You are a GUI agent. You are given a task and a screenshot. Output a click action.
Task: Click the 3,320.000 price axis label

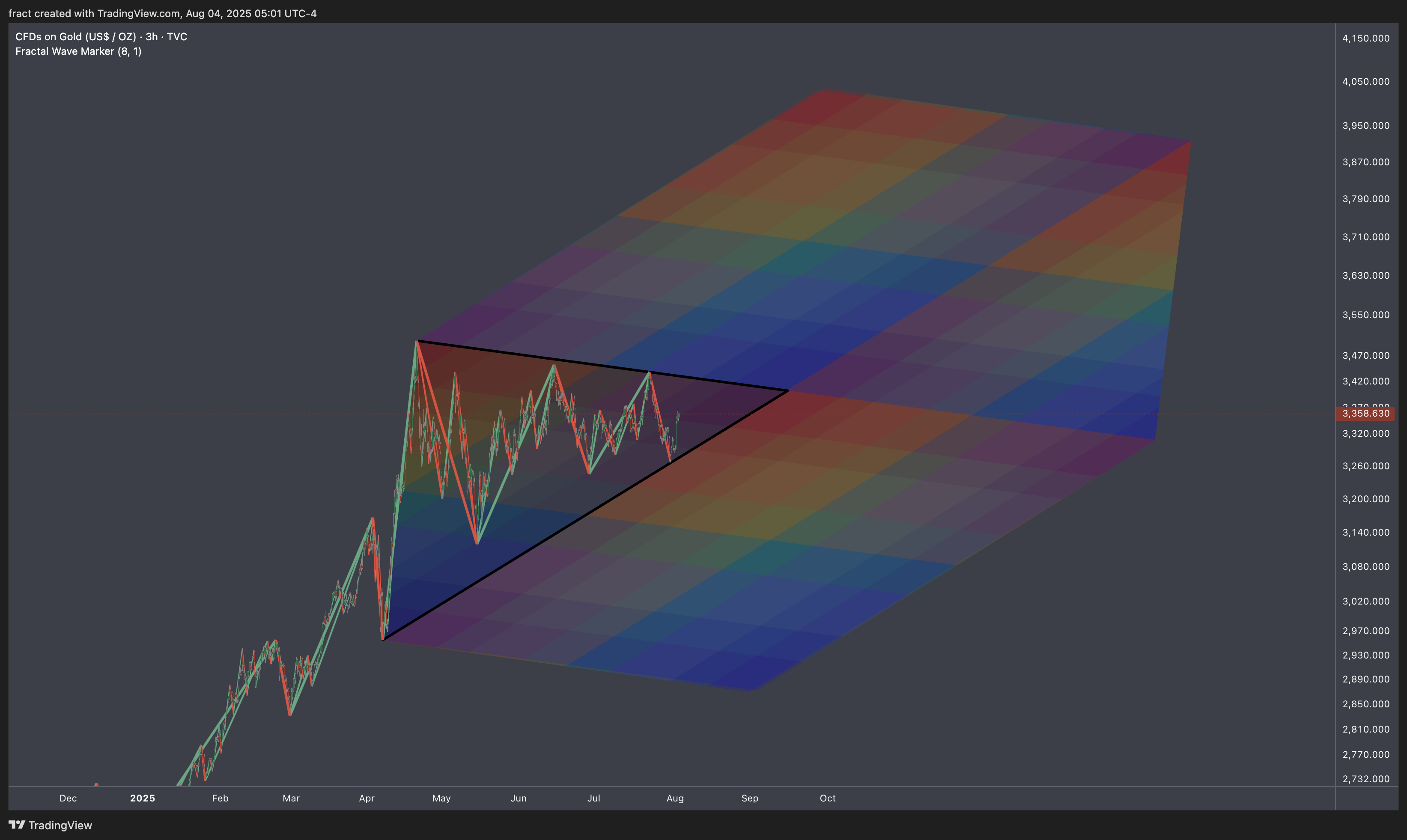click(x=1366, y=434)
